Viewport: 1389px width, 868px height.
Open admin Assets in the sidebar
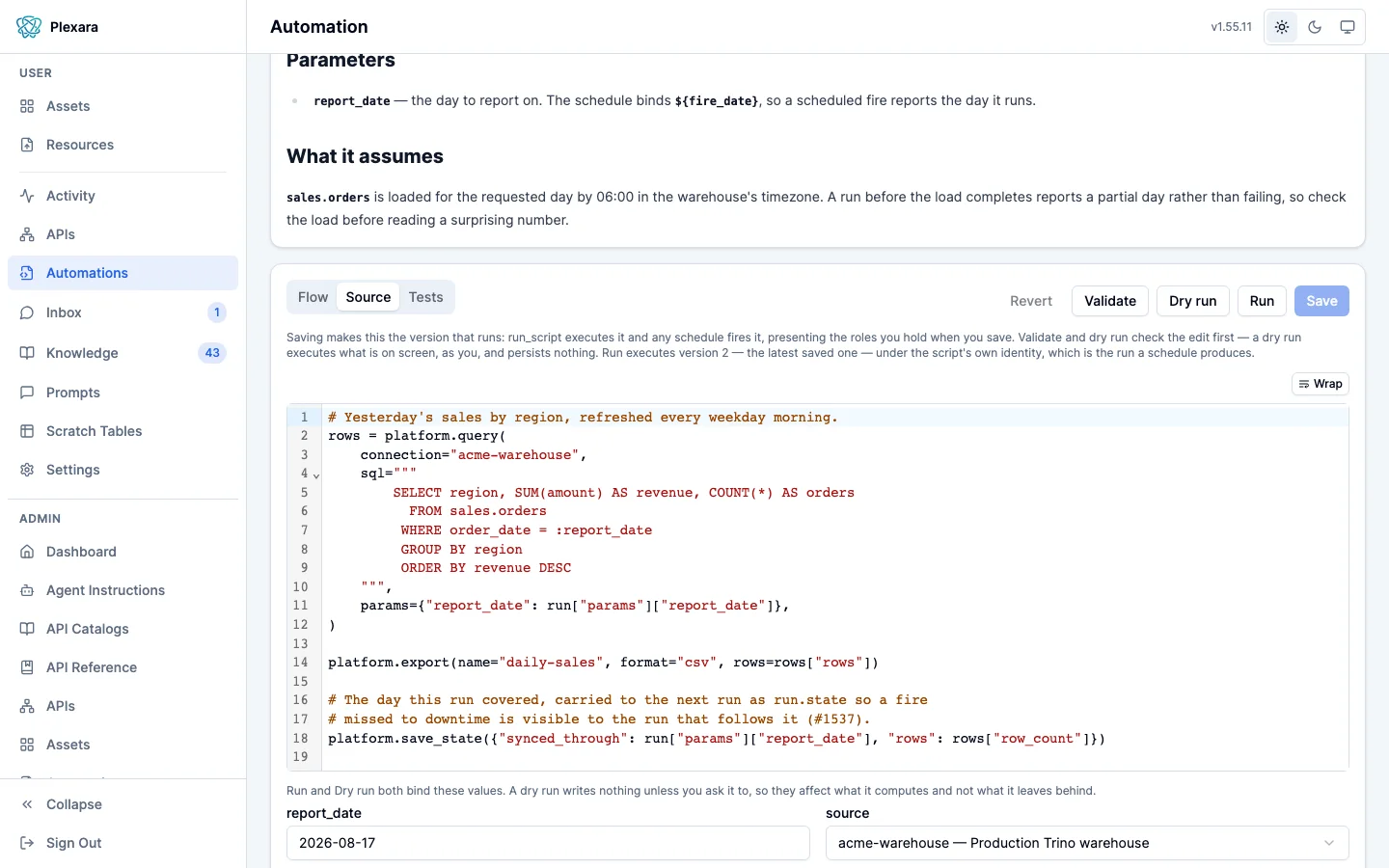click(x=123, y=745)
